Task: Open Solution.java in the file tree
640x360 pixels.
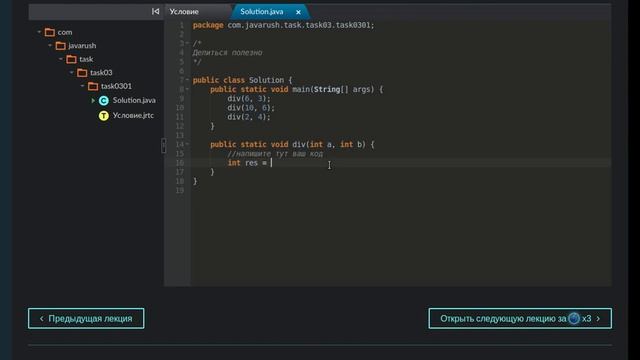Action: [134, 100]
